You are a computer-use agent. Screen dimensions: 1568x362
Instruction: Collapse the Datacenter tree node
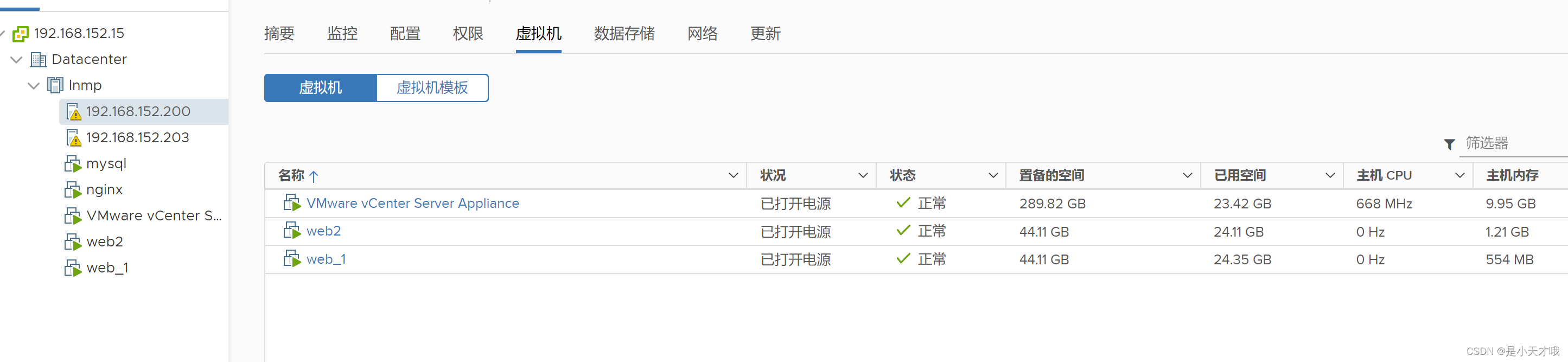(x=15, y=60)
